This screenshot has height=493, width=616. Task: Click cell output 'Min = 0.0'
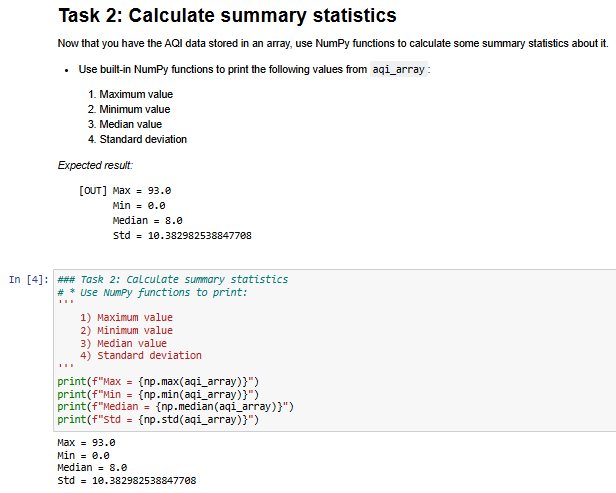point(83,456)
